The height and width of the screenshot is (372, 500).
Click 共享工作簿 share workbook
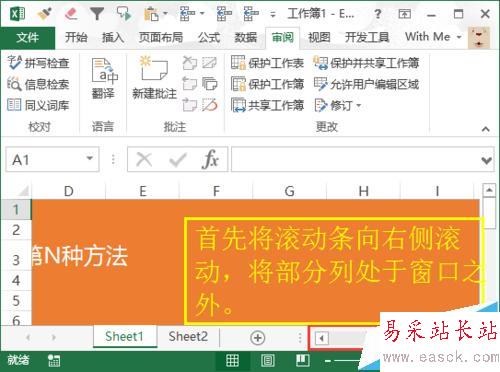[267, 105]
